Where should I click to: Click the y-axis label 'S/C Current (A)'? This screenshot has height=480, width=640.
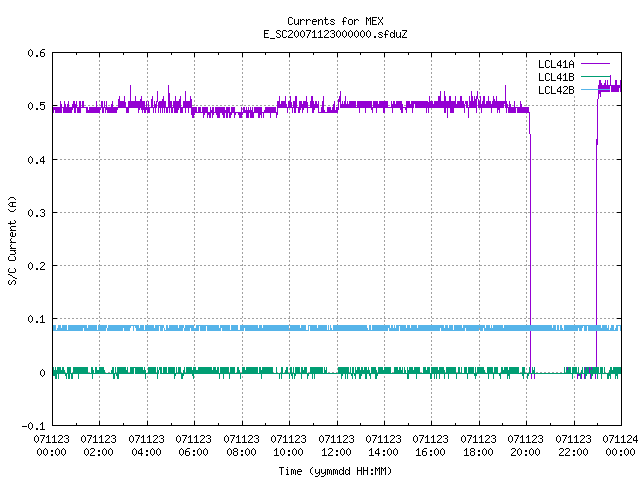(12, 240)
